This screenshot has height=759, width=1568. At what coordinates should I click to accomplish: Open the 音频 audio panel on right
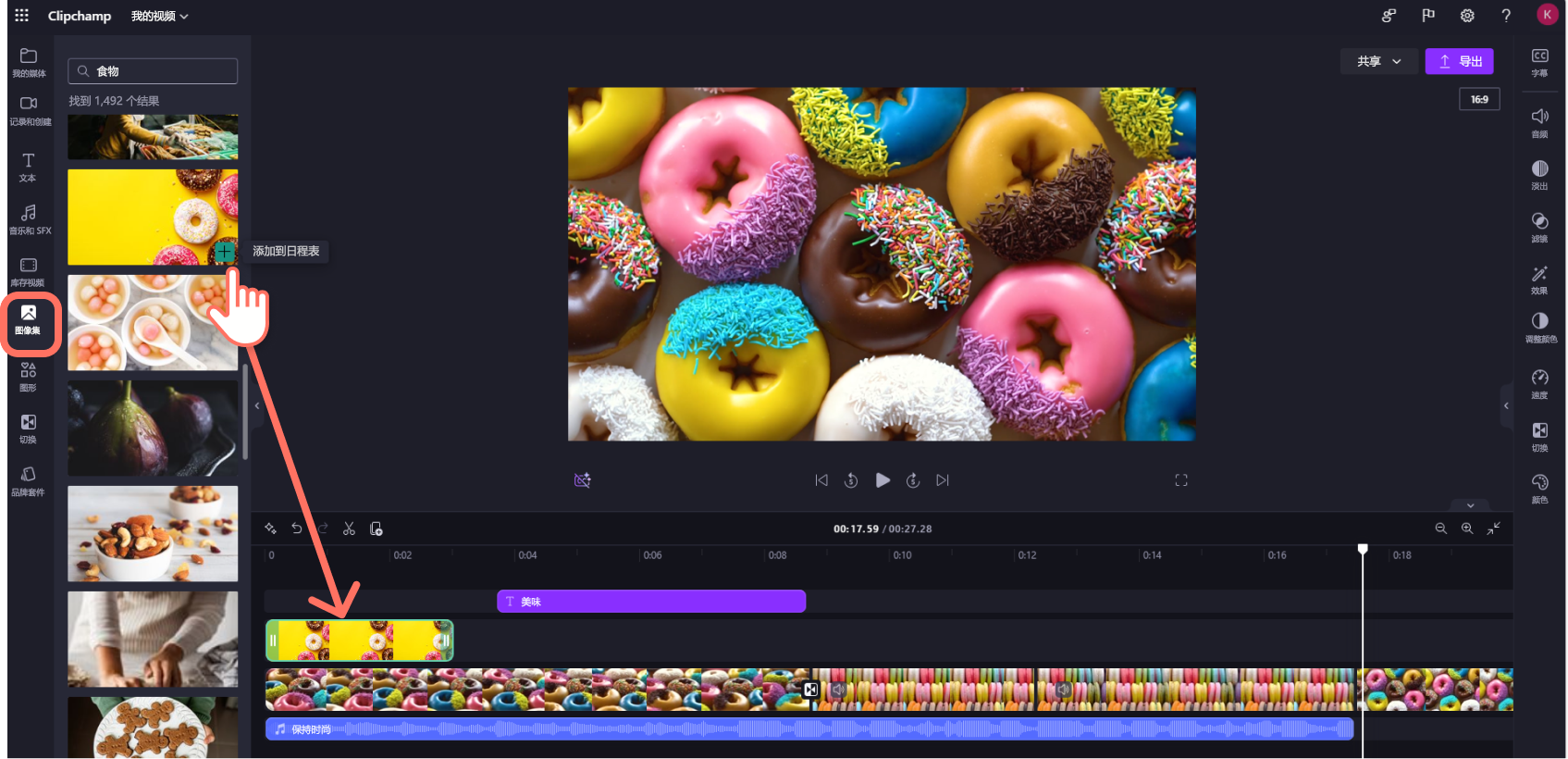tap(1540, 123)
